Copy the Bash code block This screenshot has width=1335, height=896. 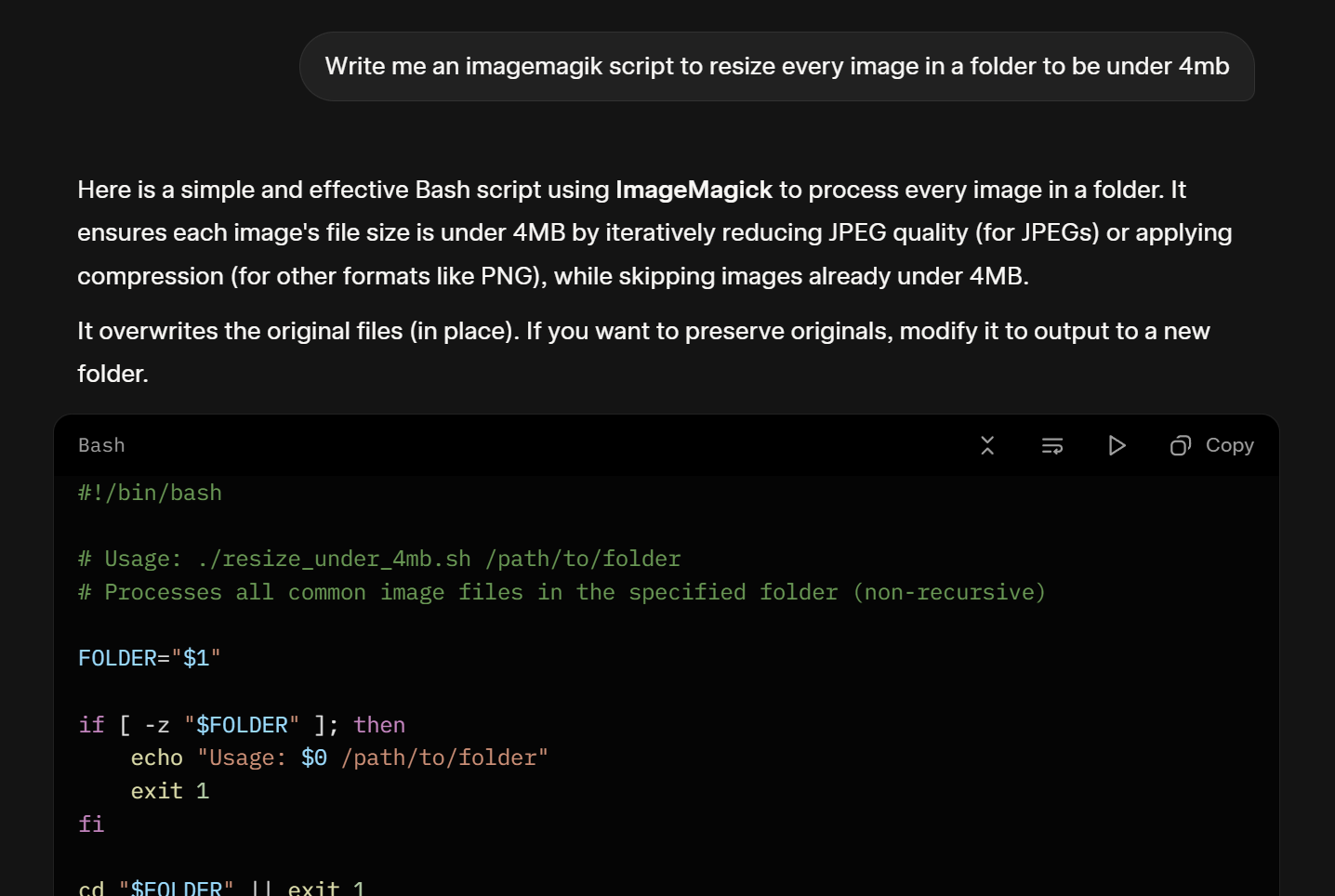point(1211,446)
